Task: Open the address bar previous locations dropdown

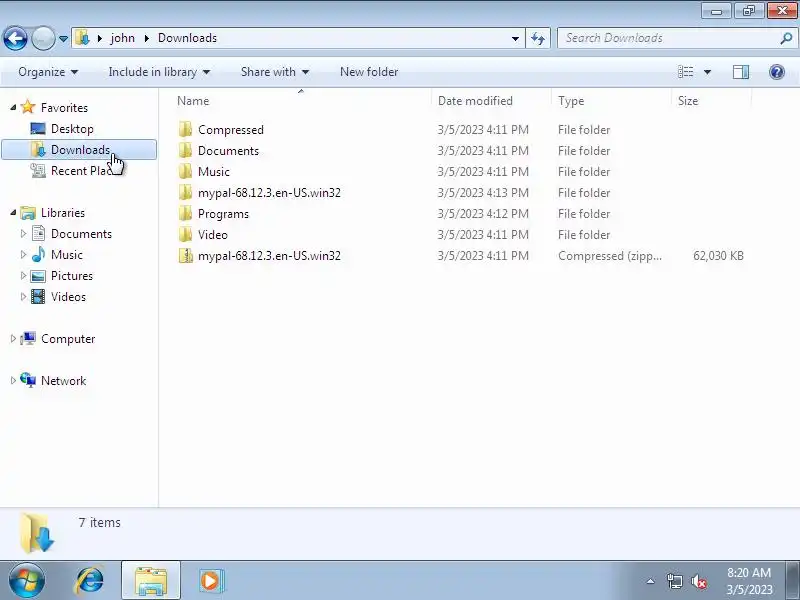Action: (x=515, y=38)
